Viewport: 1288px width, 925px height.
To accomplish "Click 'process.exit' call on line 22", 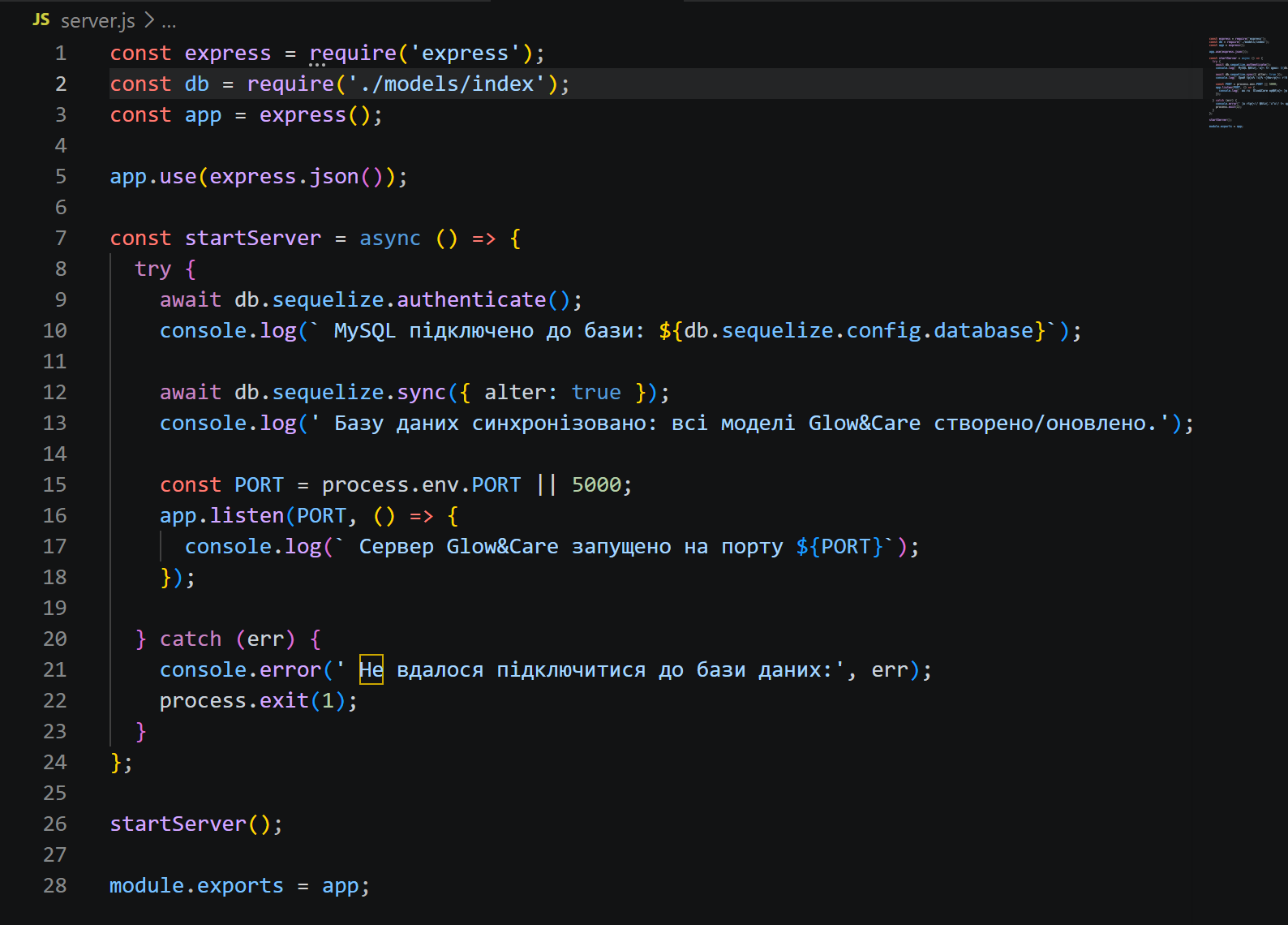I will 234,700.
